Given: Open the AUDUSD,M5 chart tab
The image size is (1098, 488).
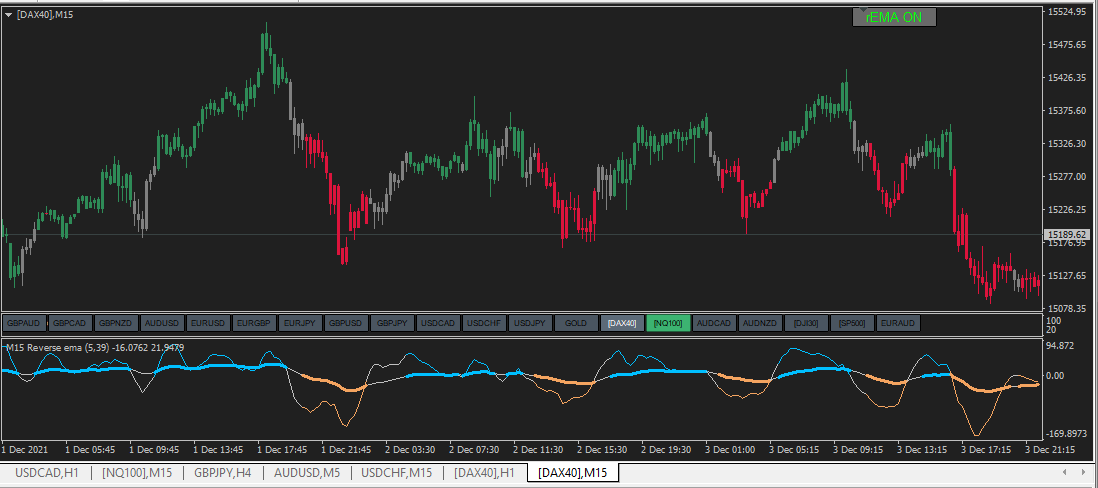Looking at the screenshot, I should pos(307,473).
